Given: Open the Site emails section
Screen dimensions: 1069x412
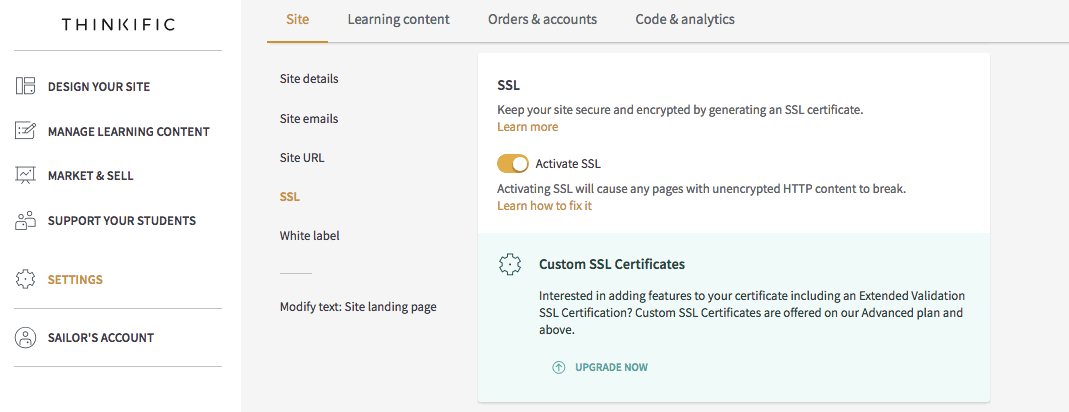Looking at the screenshot, I should click(309, 118).
